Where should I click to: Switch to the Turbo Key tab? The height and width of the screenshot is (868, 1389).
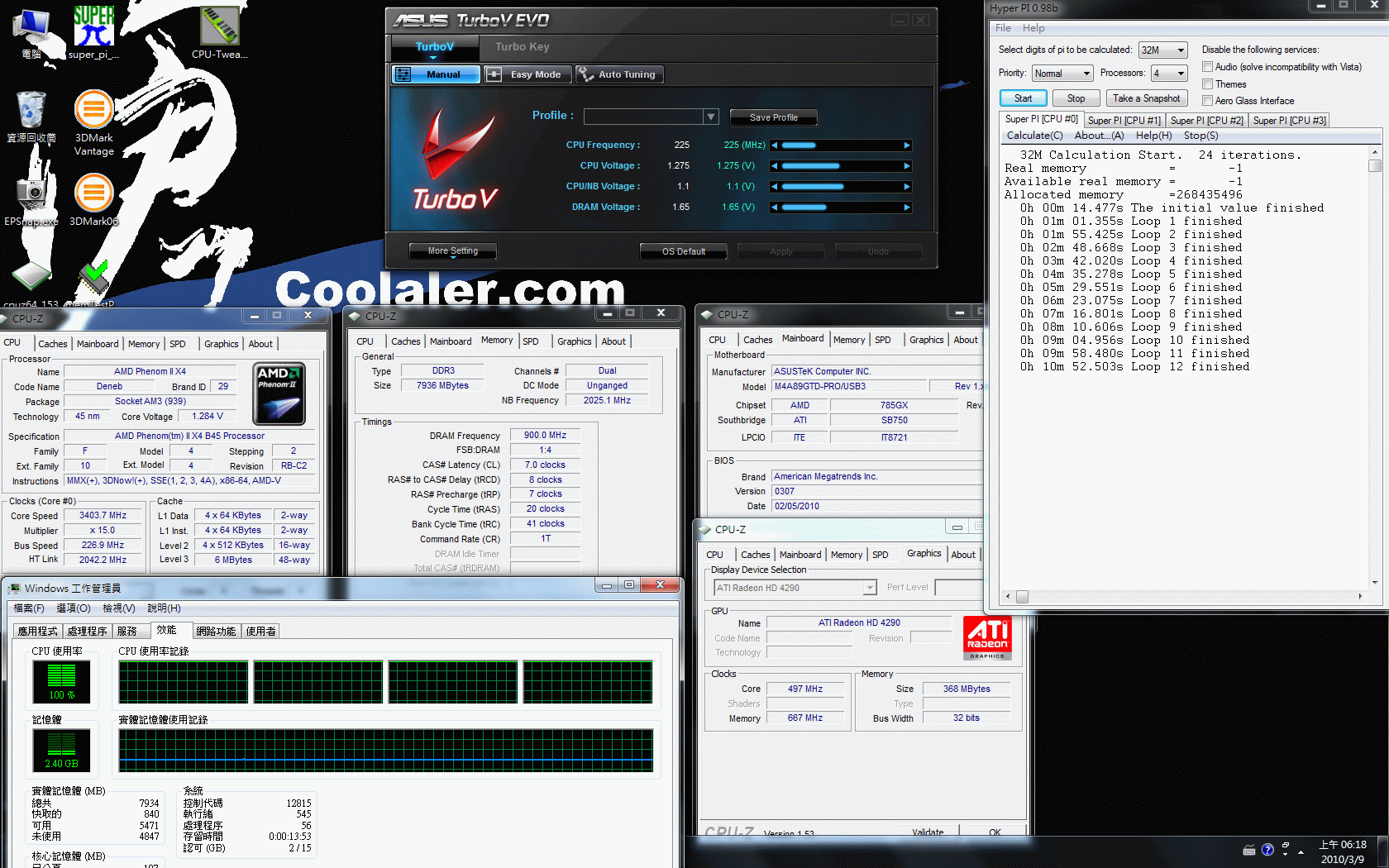(x=523, y=47)
